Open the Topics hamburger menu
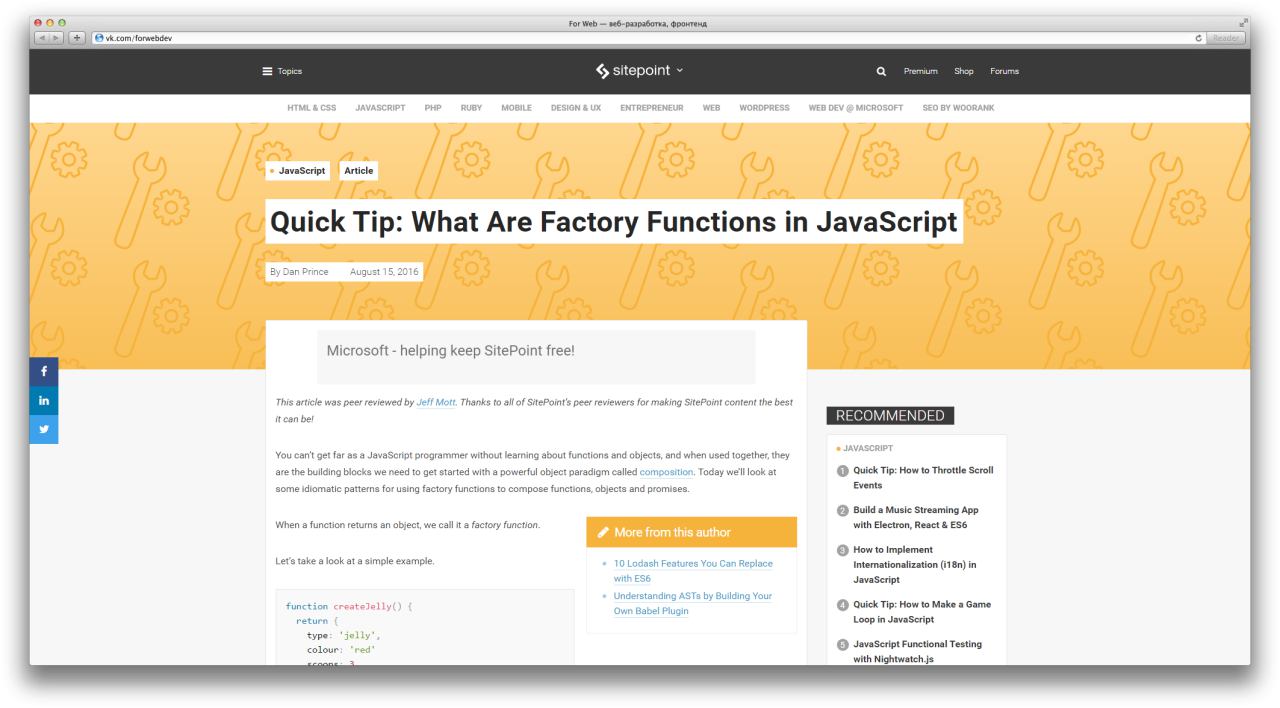The width and height of the screenshot is (1280, 708). click(282, 71)
